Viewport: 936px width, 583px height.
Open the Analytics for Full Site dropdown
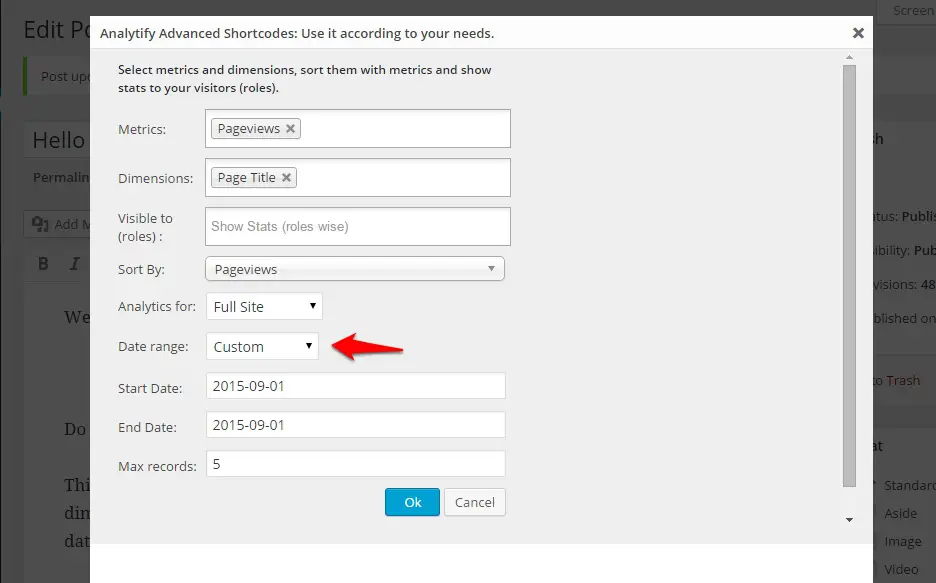[x=264, y=306]
